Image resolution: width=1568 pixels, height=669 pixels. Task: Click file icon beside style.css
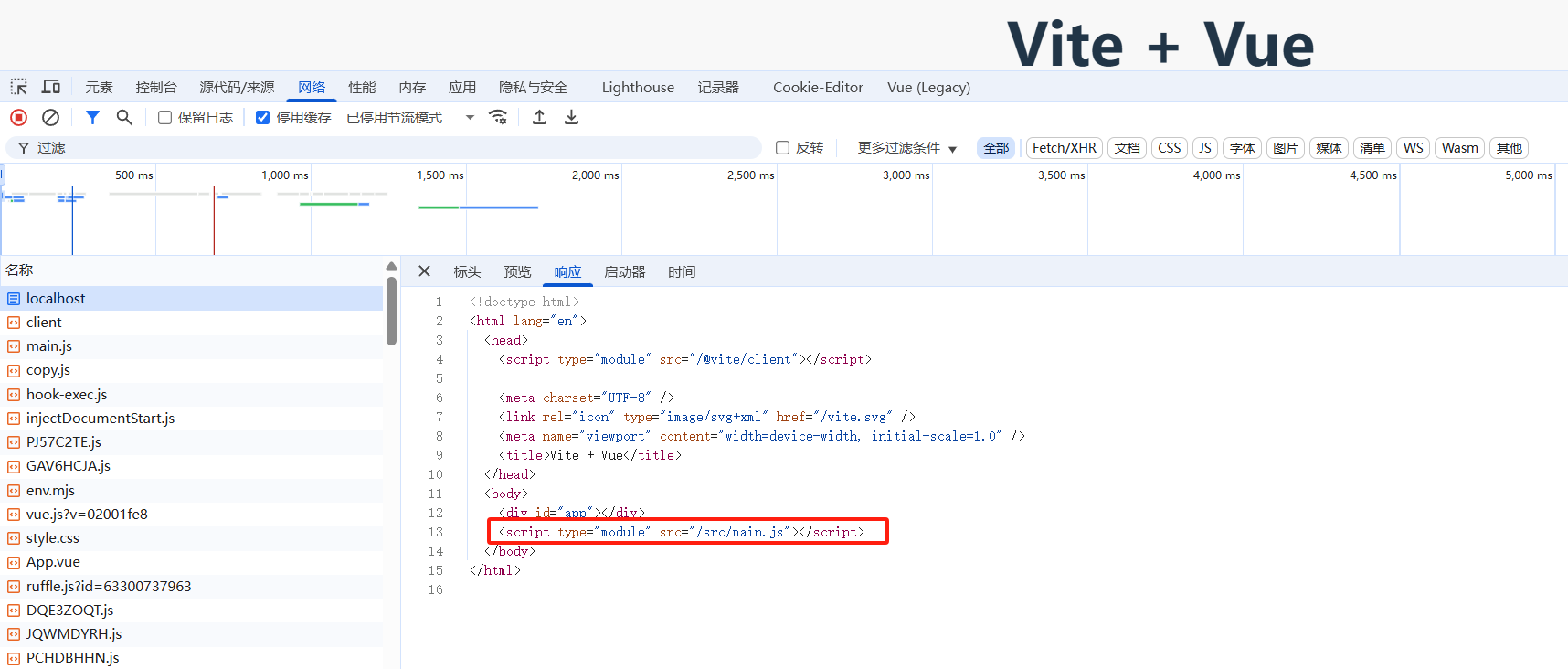point(14,538)
